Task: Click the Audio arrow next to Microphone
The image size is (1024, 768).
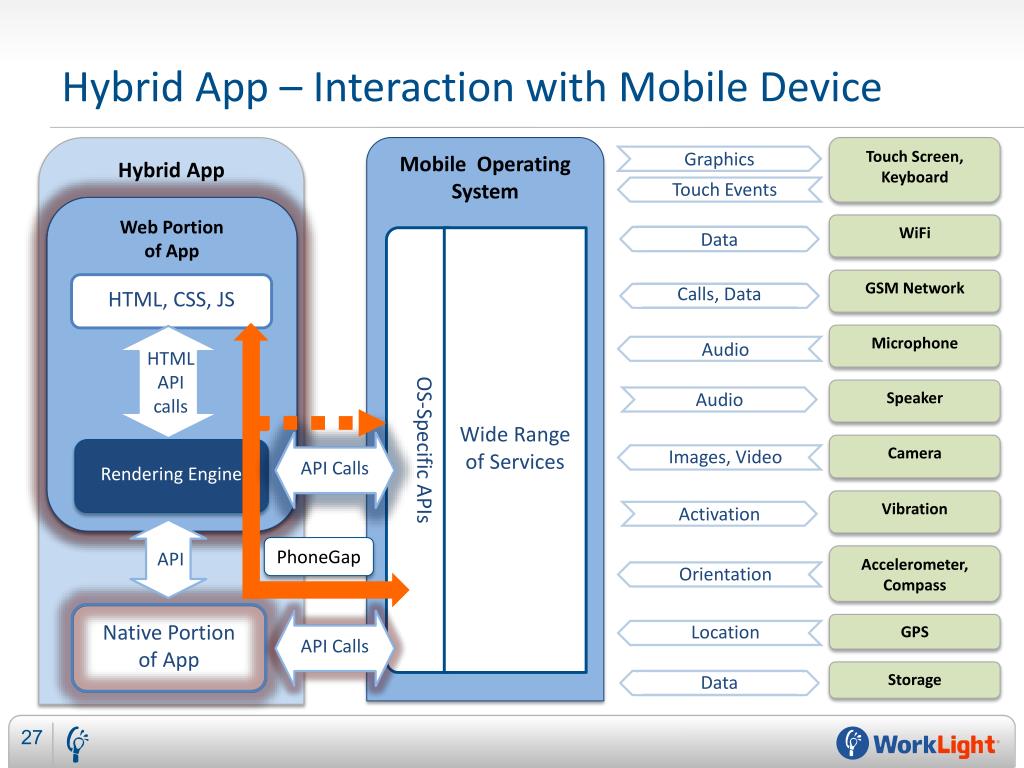Action: 719,349
